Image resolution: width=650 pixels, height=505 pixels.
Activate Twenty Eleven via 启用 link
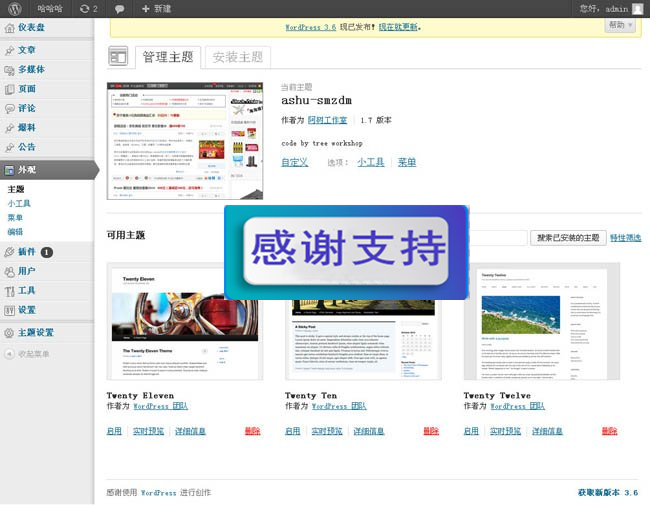point(114,431)
